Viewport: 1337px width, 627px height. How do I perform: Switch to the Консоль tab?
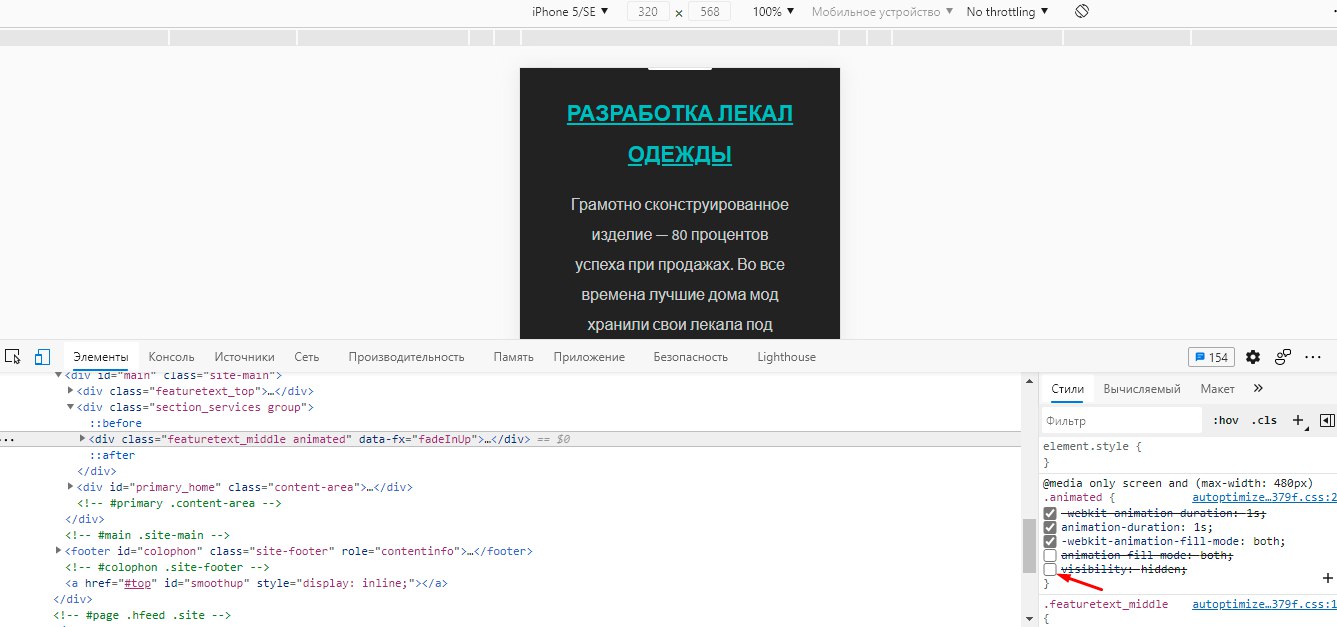[x=172, y=357]
